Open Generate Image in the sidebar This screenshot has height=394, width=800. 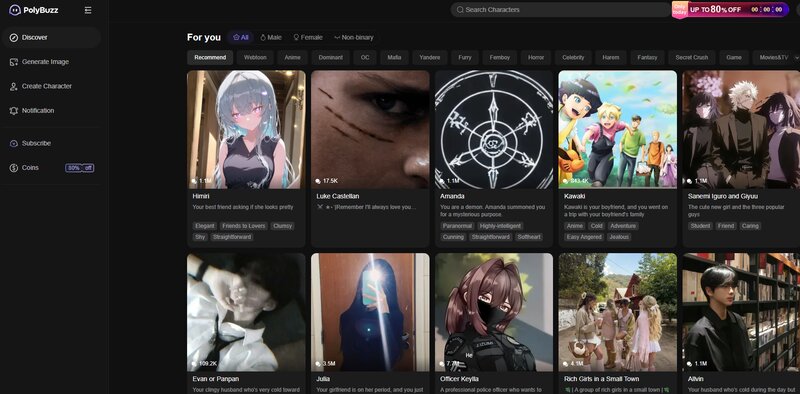pyautogui.click(x=51, y=62)
